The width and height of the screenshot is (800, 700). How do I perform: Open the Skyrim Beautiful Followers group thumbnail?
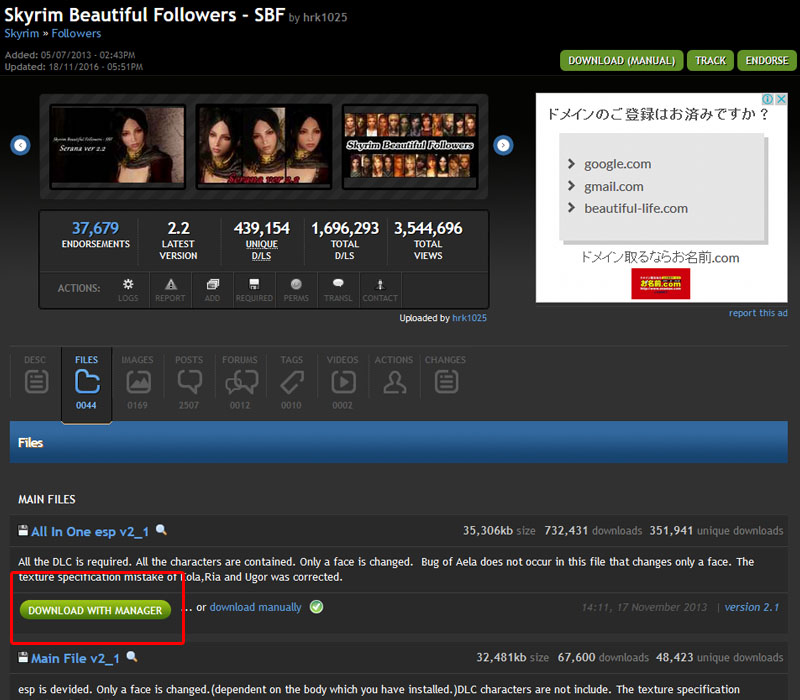pyautogui.click(x=410, y=147)
